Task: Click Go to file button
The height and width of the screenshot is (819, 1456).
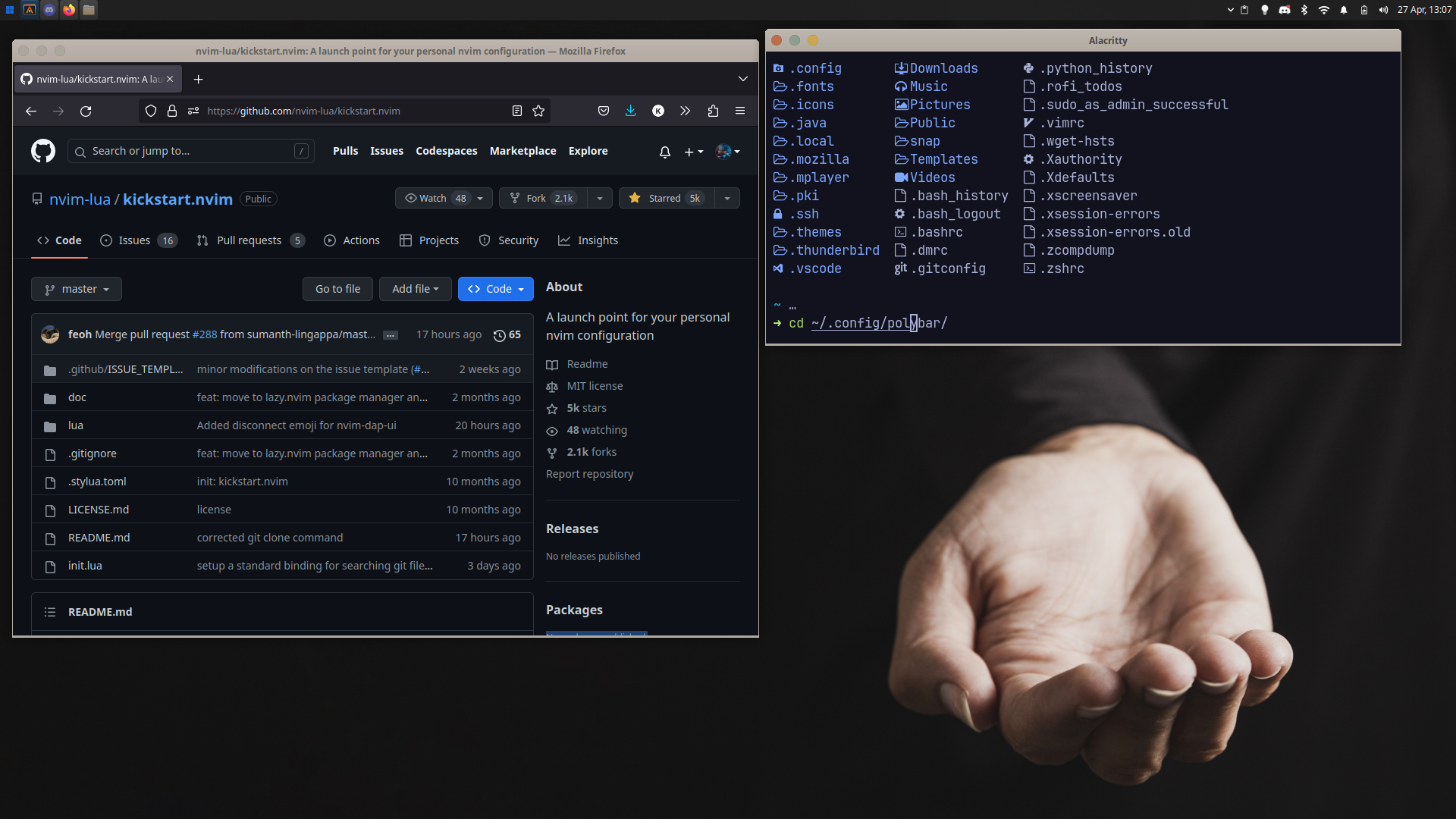Action: click(x=338, y=289)
